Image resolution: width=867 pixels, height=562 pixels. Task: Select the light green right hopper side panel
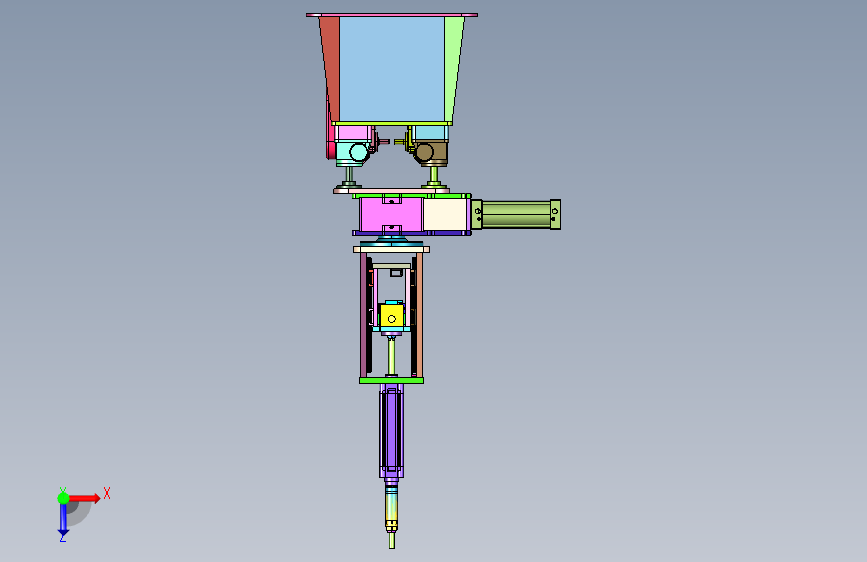tap(453, 69)
